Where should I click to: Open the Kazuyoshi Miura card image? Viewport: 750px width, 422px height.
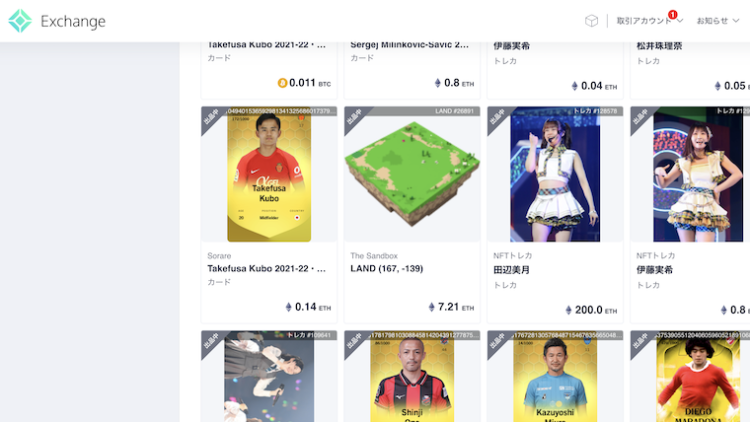pyautogui.click(x=555, y=378)
